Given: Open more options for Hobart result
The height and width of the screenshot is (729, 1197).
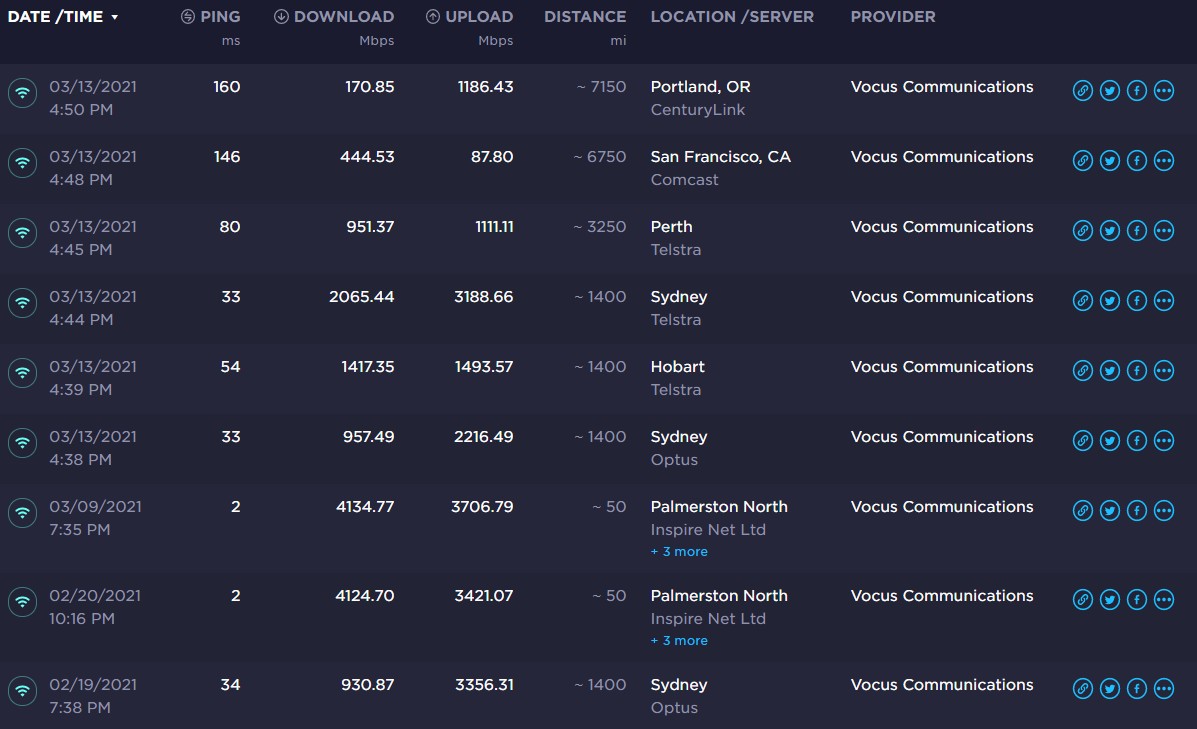Looking at the screenshot, I should 1163,371.
